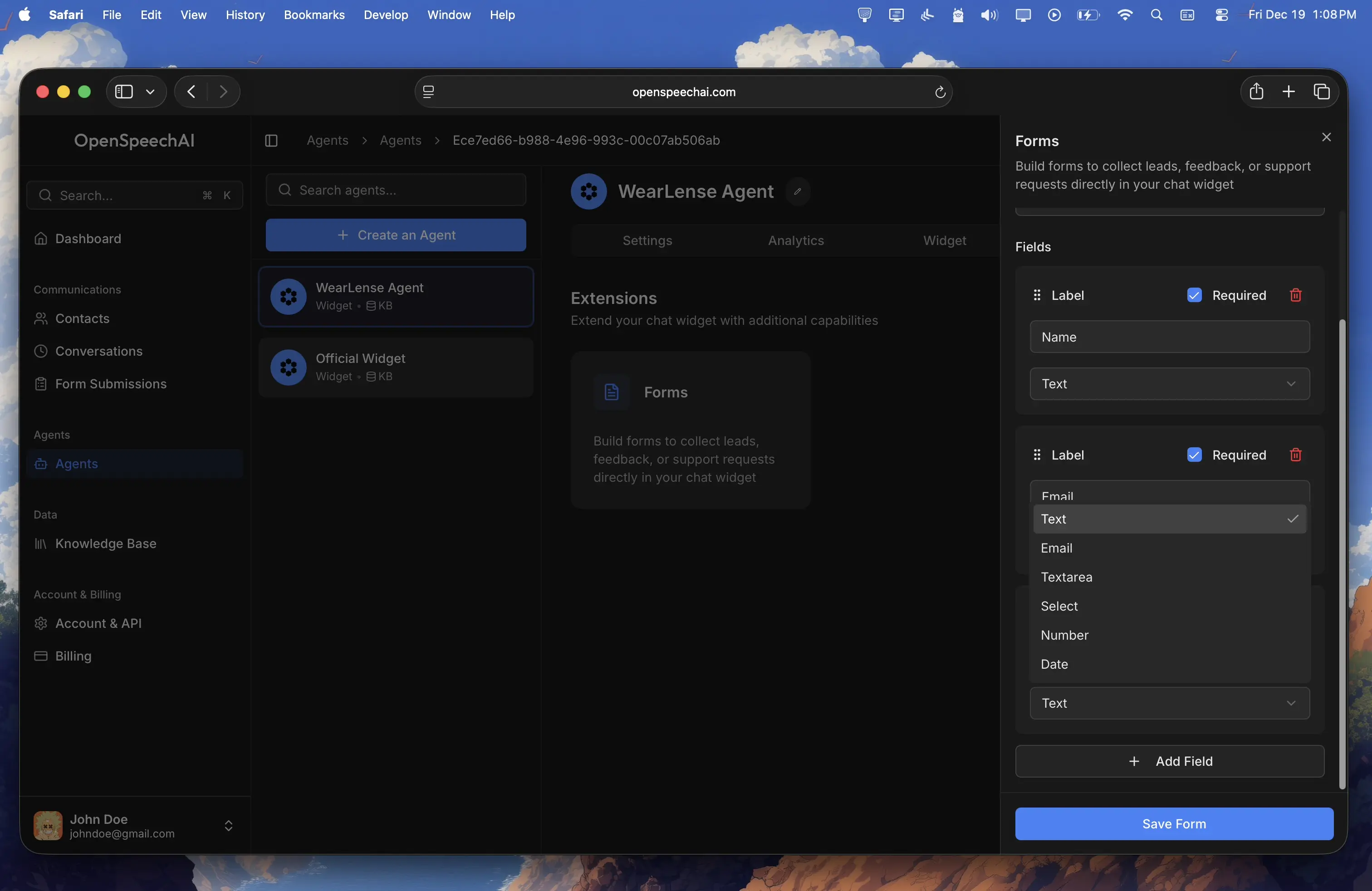
Task: Reload the page in Safari address bar
Action: coord(940,92)
